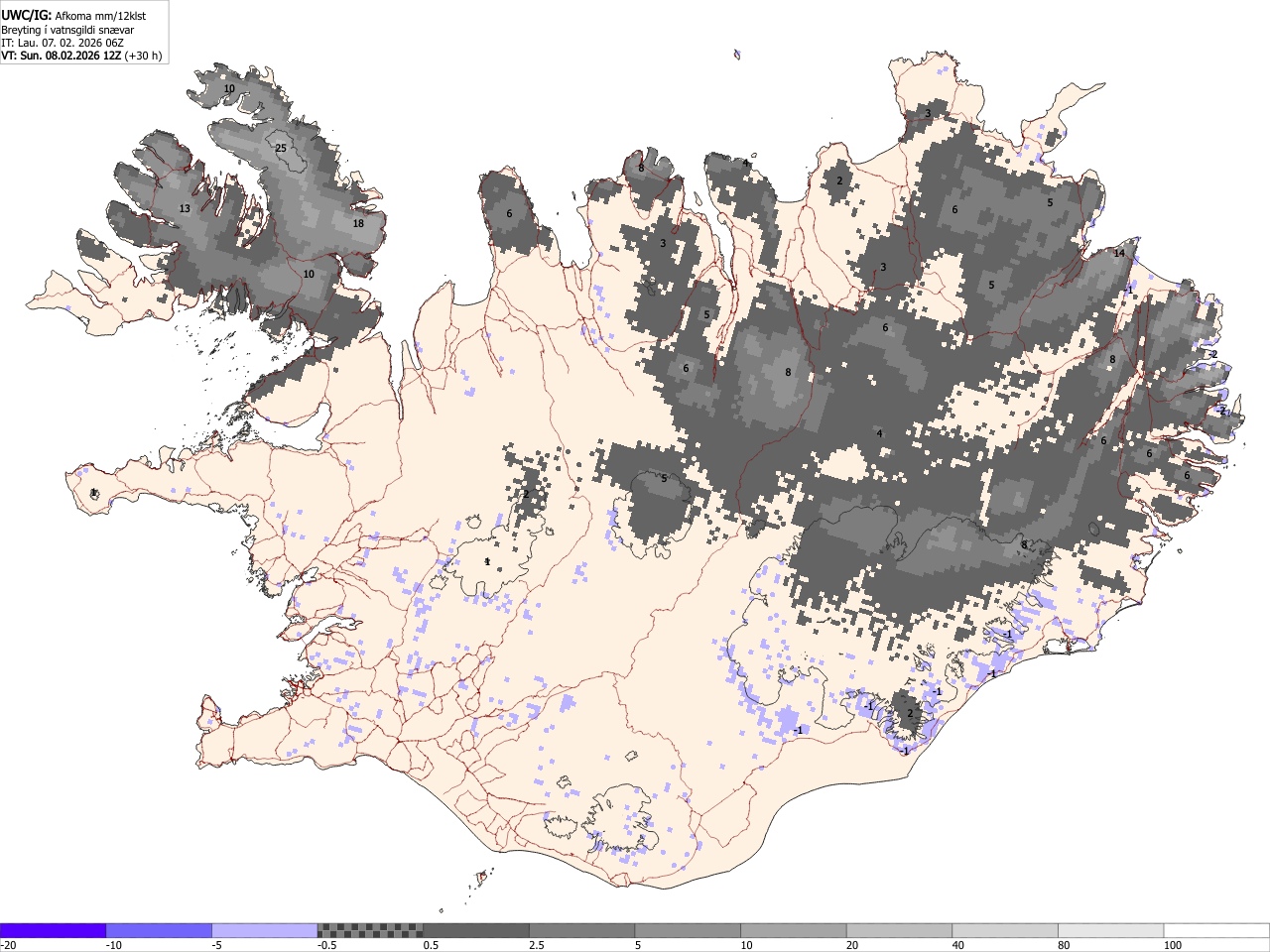Click the 'UWC/IG: Afkoma mm/12klst' title line
The image size is (1270, 952).
tap(73, 15)
